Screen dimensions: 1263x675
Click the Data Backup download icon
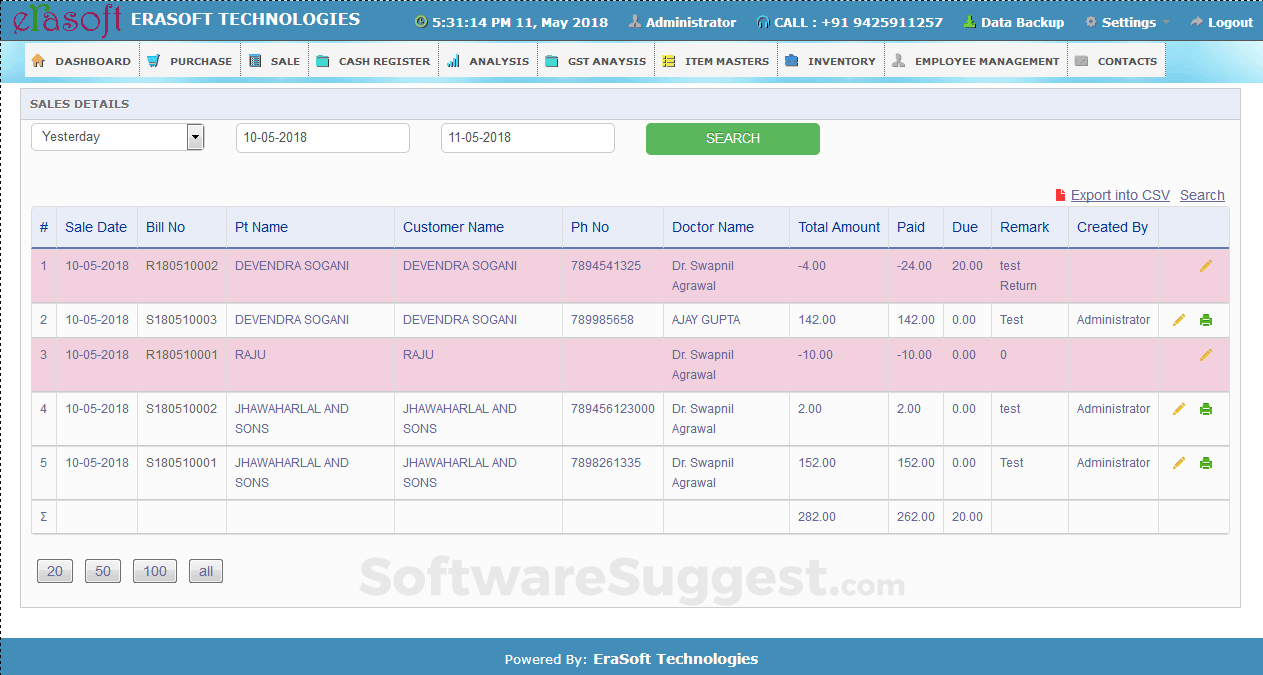(969, 22)
